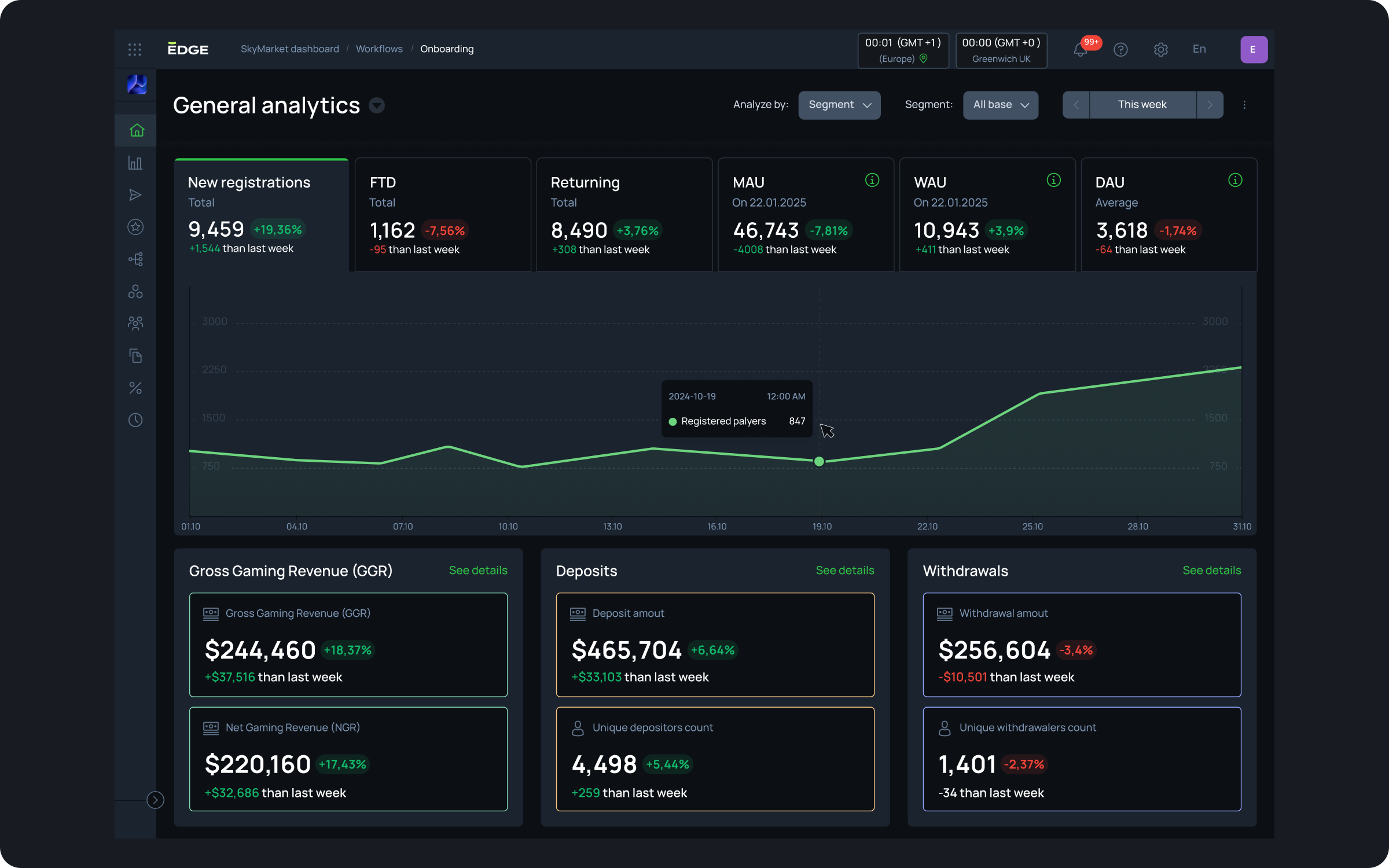Screen dimensions: 1389x868
Task: Click the 19.10 data point on chart
Action: (x=819, y=462)
